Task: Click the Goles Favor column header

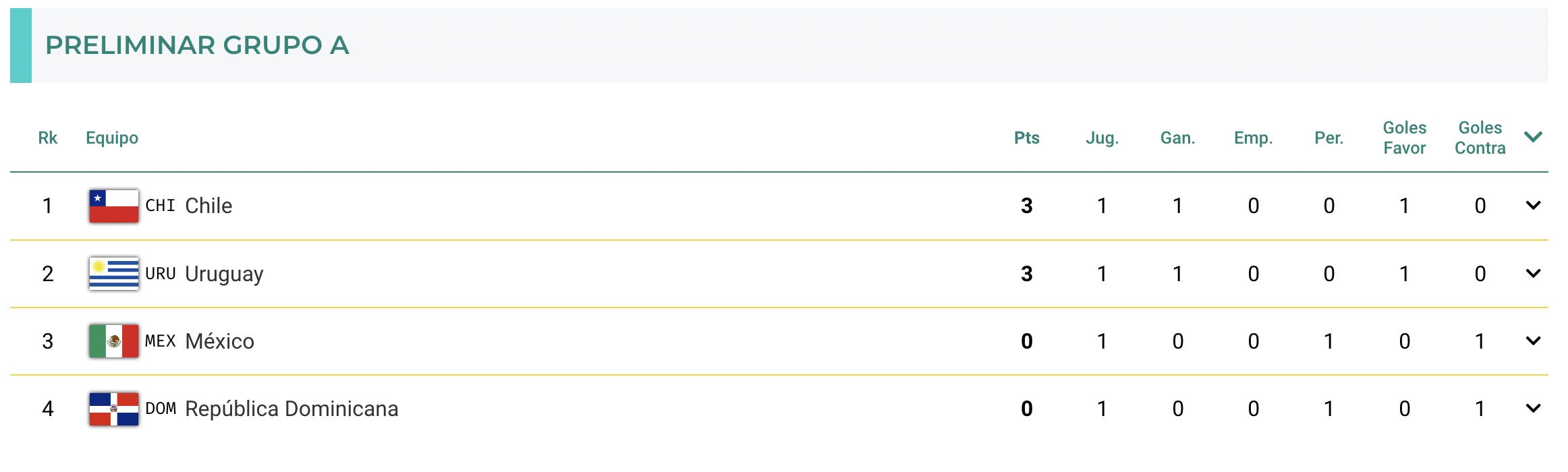Action: click(1404, 138)
